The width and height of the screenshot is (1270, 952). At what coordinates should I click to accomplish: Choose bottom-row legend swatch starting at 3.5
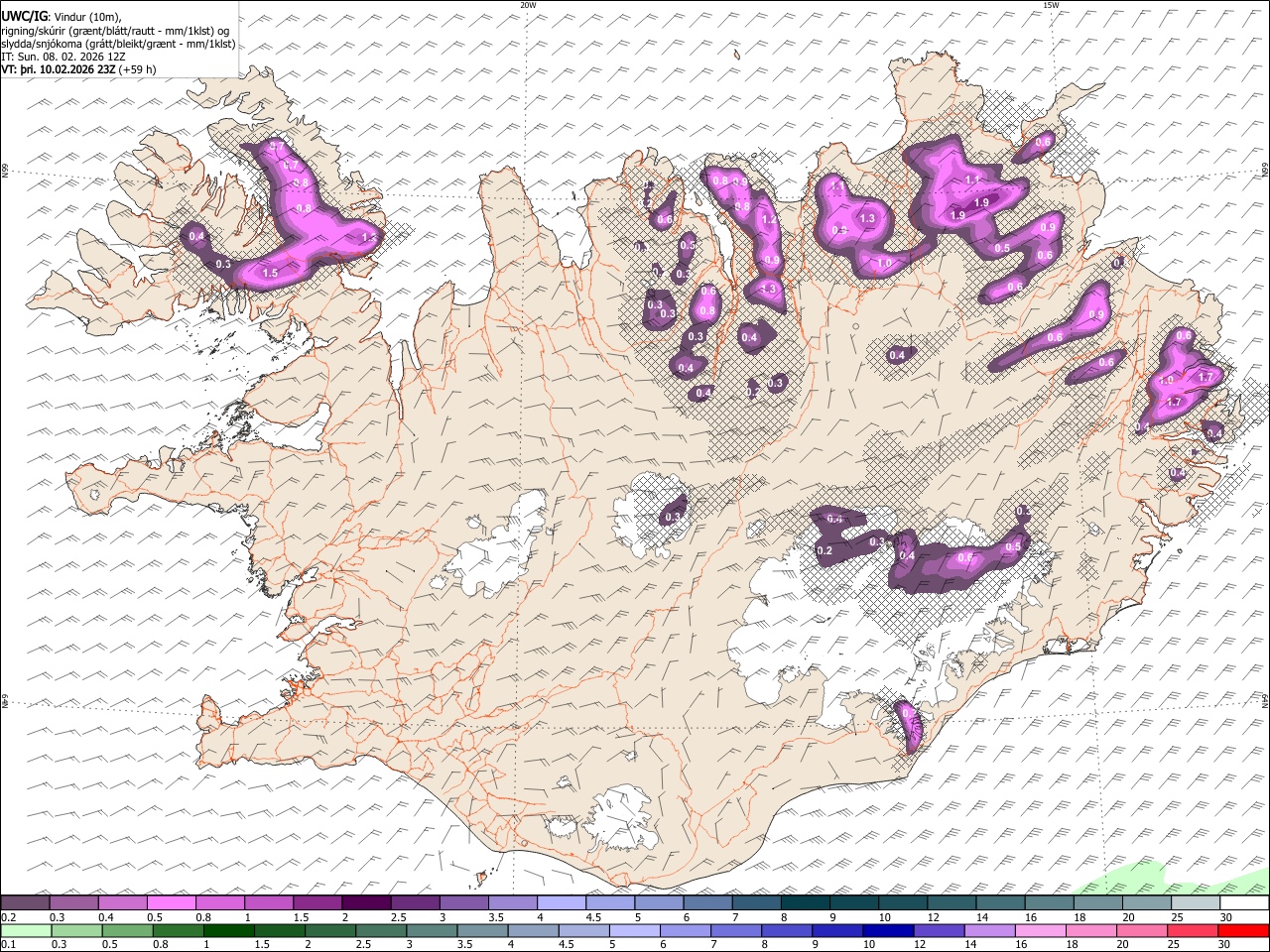(482, 931)
